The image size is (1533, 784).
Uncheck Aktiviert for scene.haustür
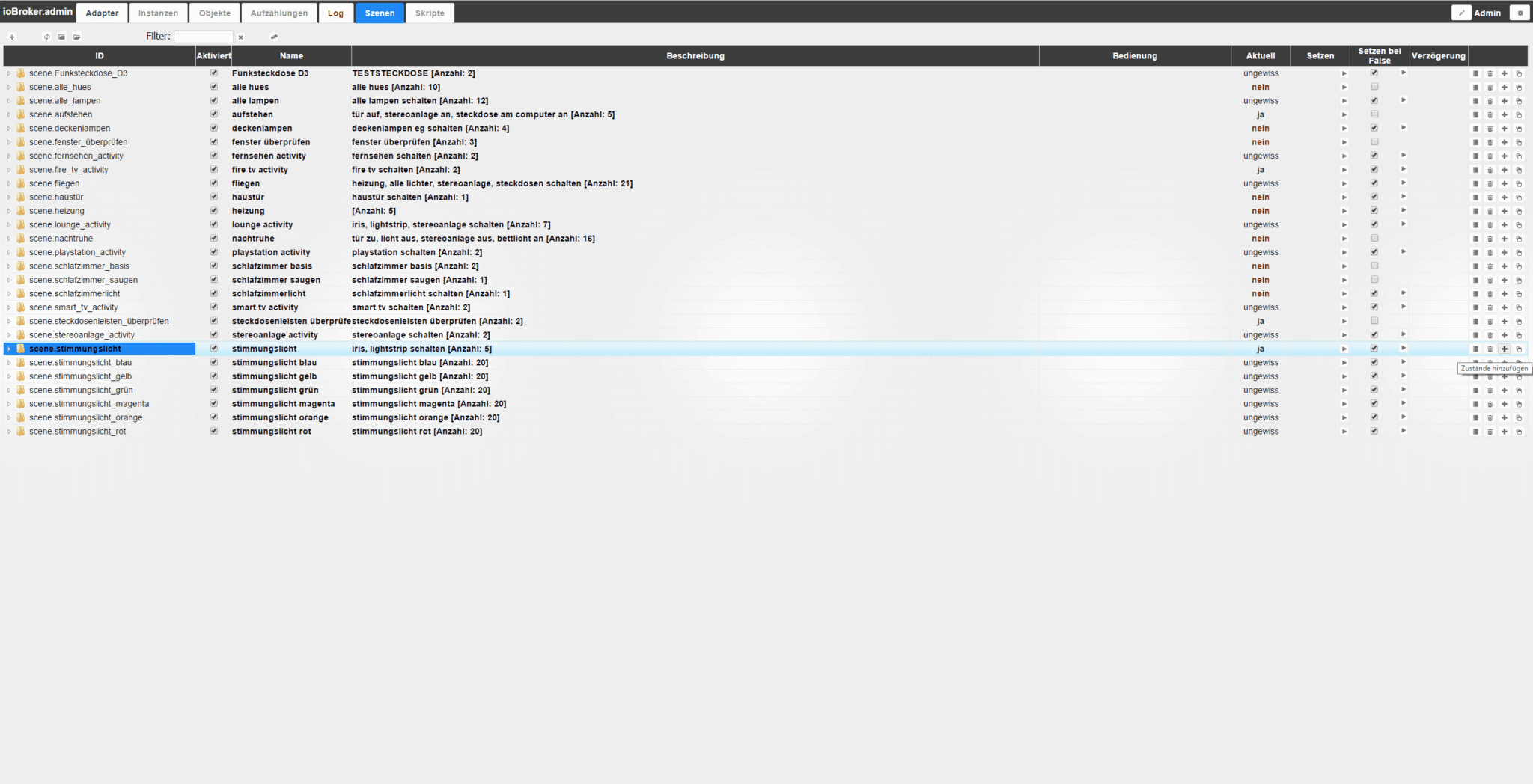[x=214, y=197]
